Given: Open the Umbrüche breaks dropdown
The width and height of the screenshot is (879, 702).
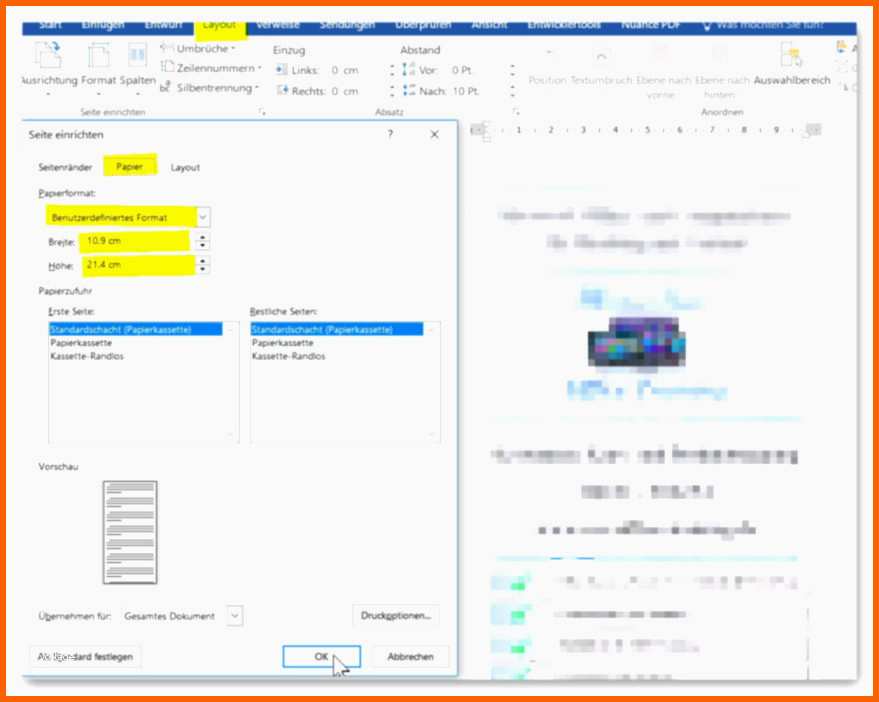Looking at the screenshot, I should point(198,49).
